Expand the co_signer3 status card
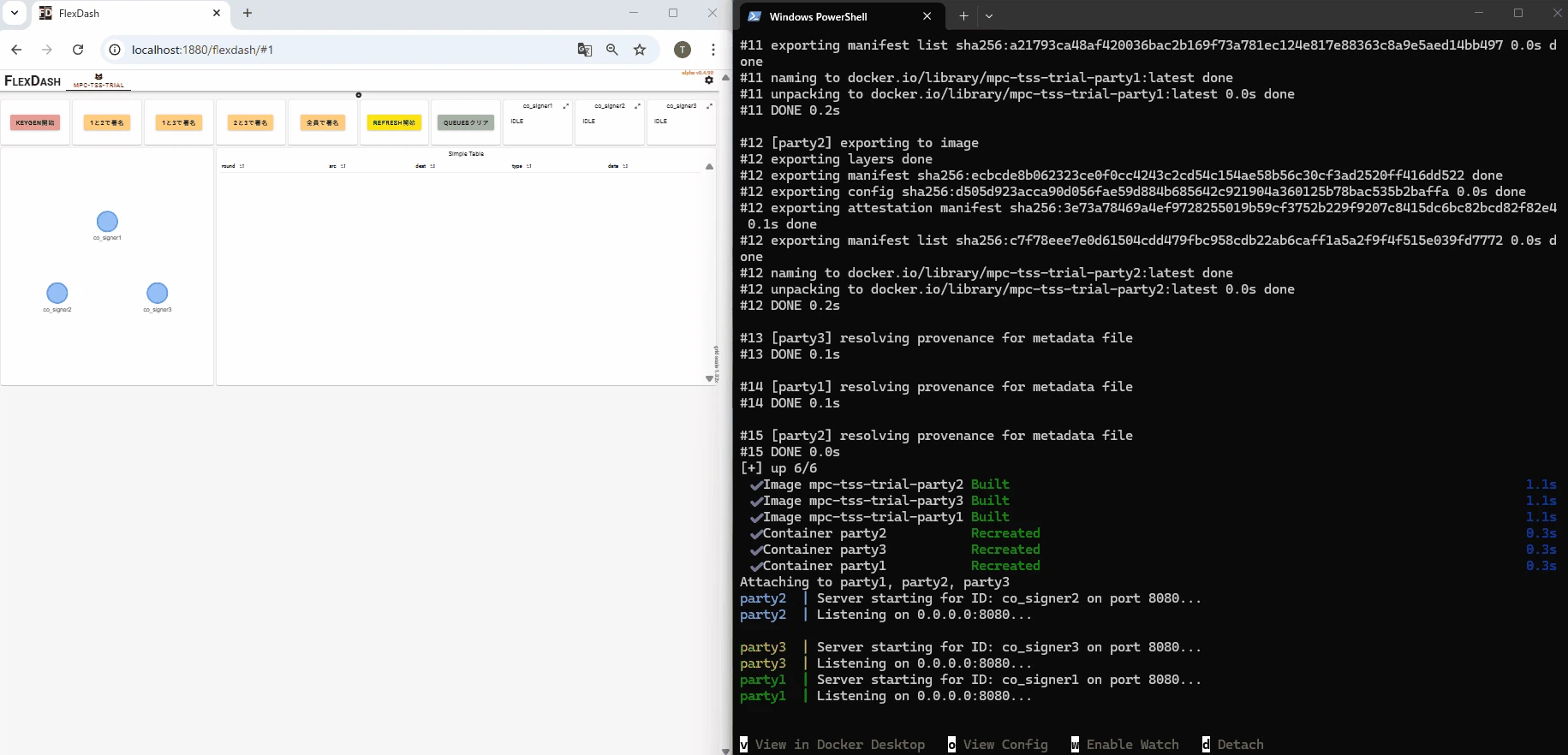The image size is (1568, 755). (x=709, y=106)
